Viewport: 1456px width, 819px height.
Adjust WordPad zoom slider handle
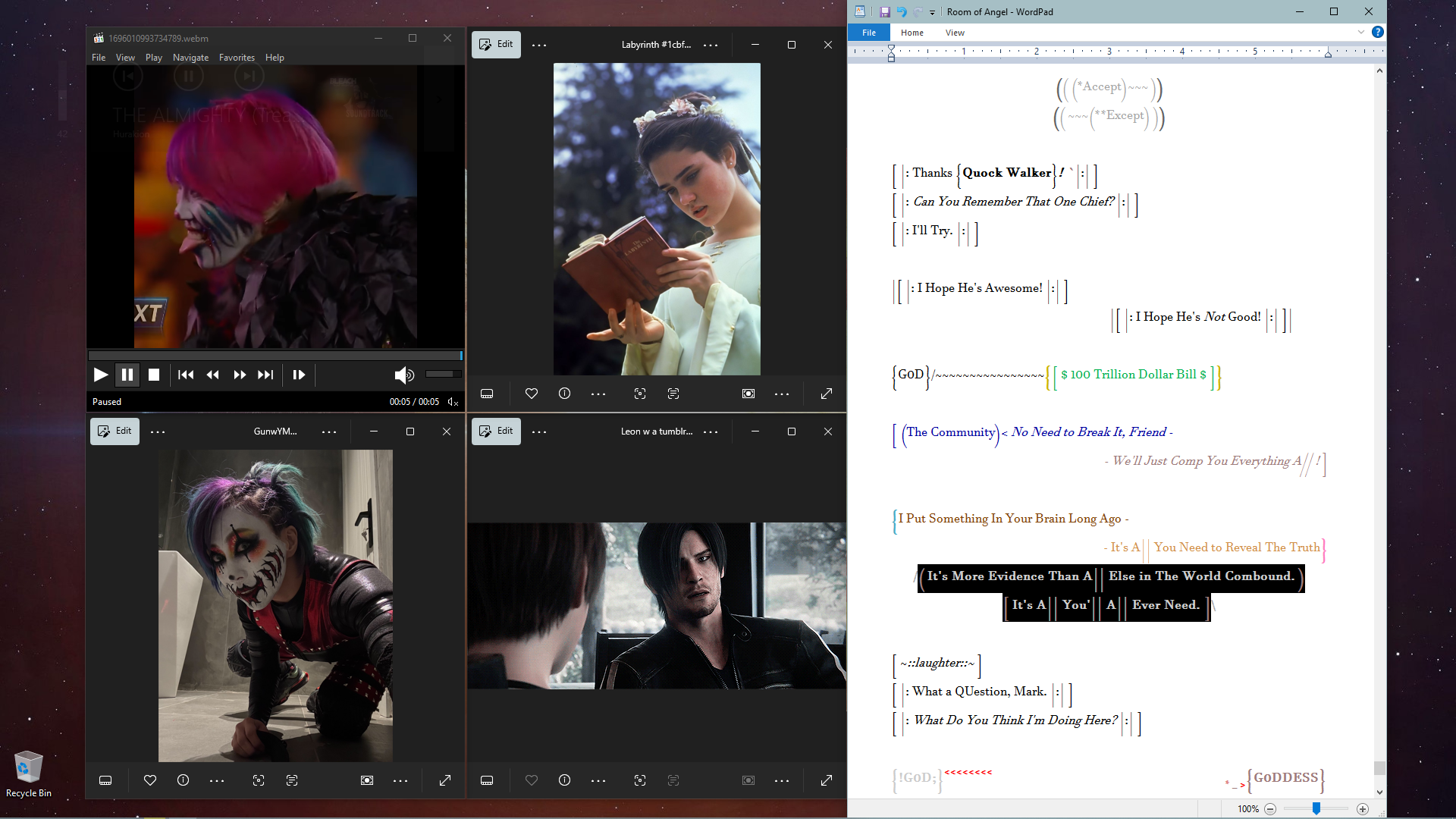(x=1316, y=809)
